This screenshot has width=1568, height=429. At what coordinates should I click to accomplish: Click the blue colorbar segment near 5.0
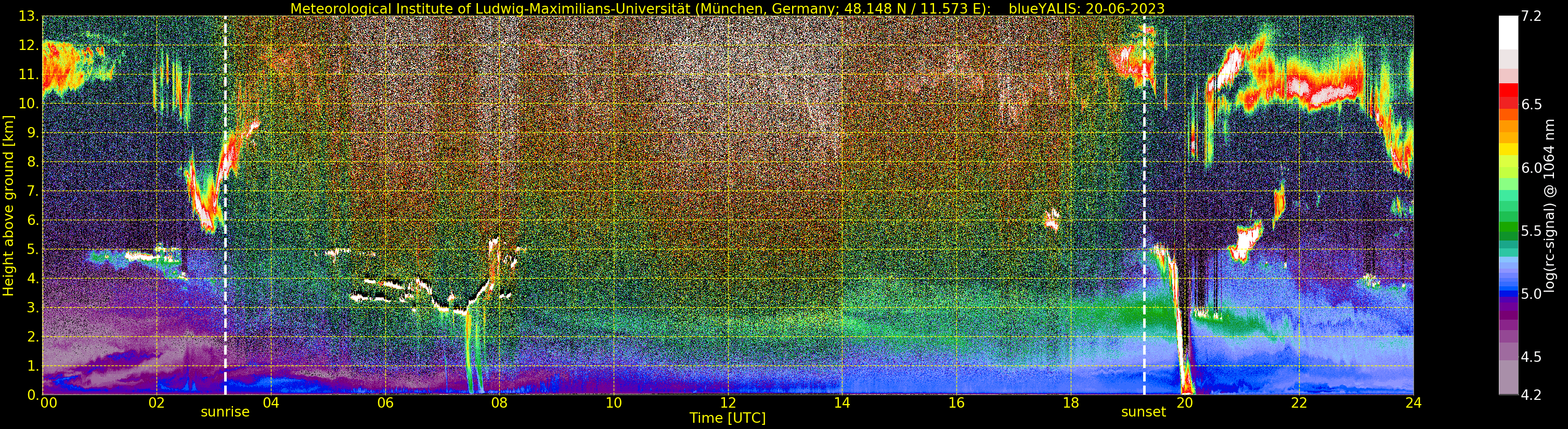pyautogui.click(x=1508, y=294)
